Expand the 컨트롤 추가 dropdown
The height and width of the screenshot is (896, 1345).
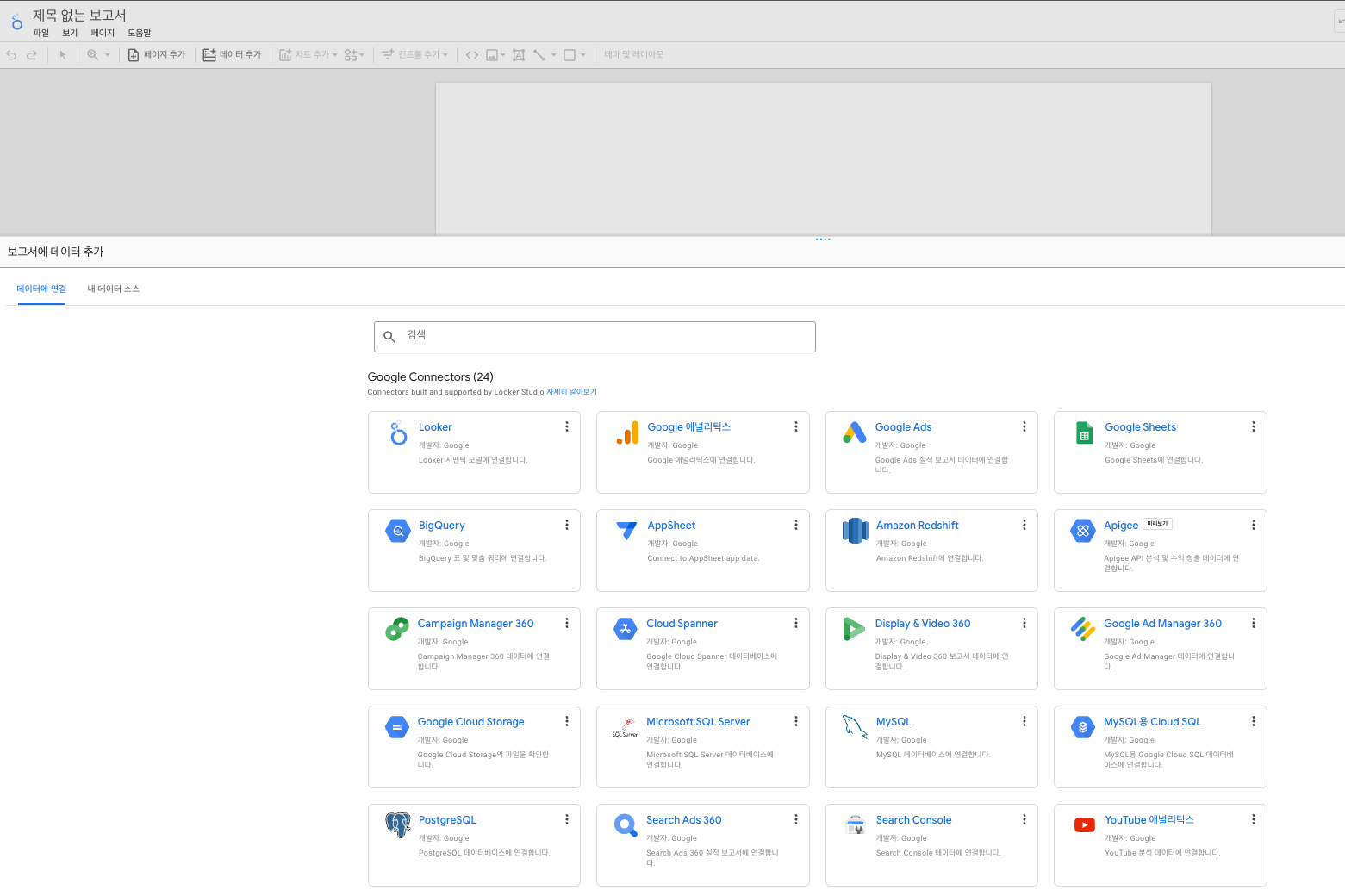[x=415, y=55]
